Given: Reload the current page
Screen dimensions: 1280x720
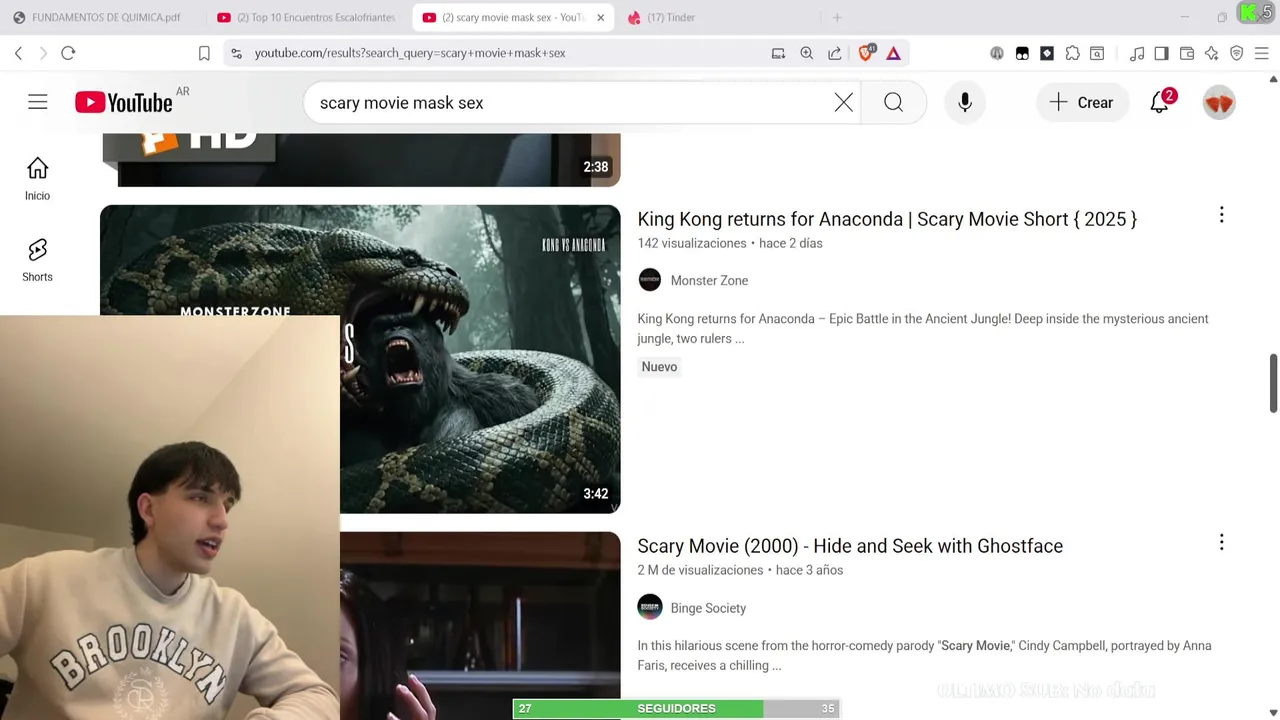Looking at the screenshot, I should tap(68, 53).
